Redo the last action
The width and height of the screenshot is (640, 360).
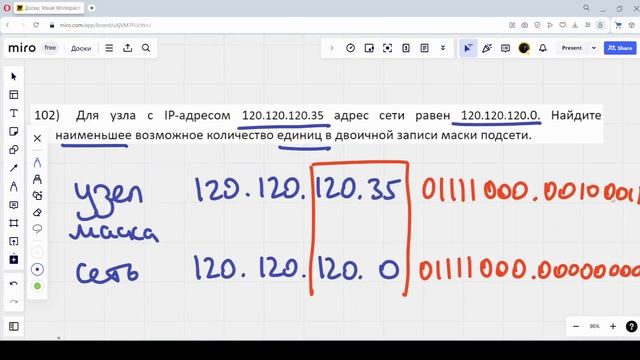tap(13, 302)
